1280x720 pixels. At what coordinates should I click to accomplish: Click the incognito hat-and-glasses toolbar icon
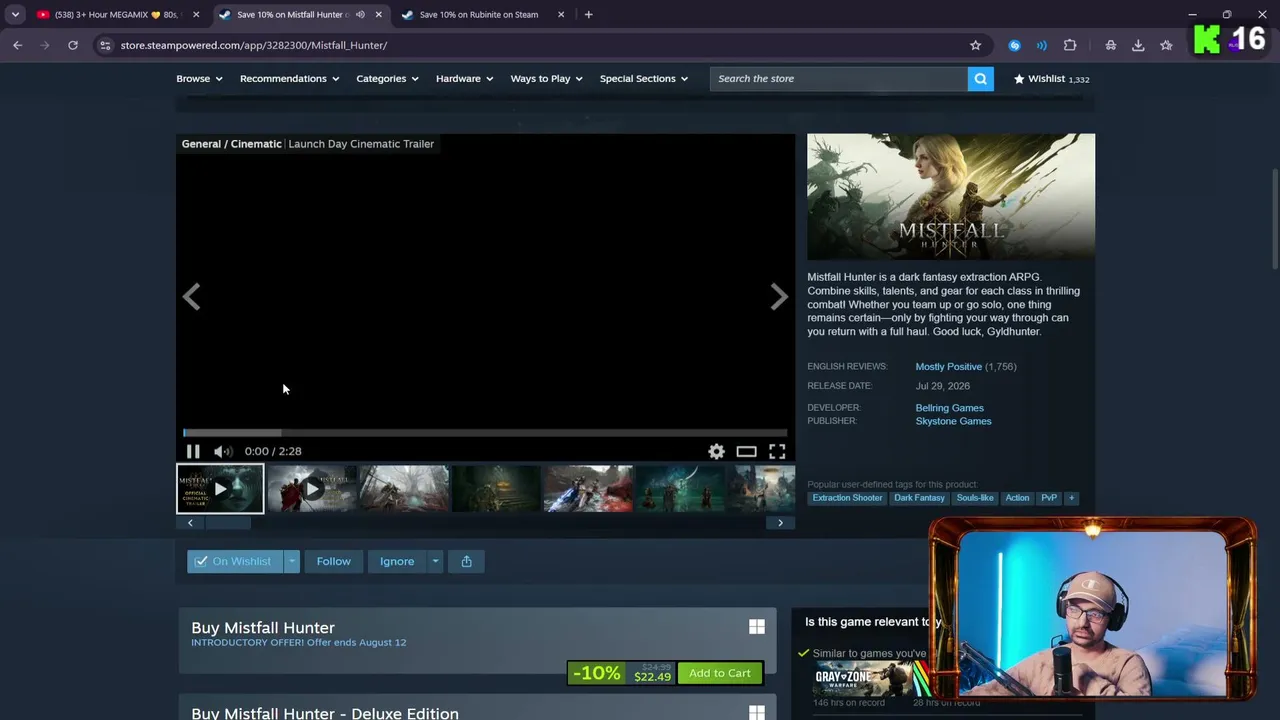point(1110,45)
